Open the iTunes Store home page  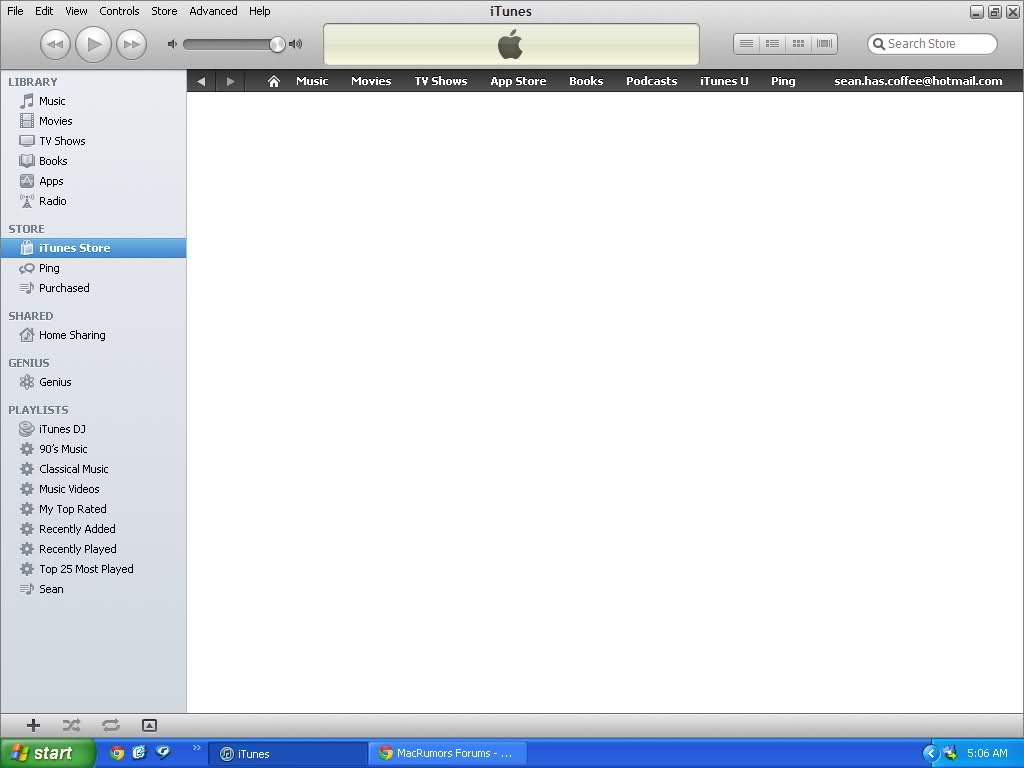pos(274,81)
